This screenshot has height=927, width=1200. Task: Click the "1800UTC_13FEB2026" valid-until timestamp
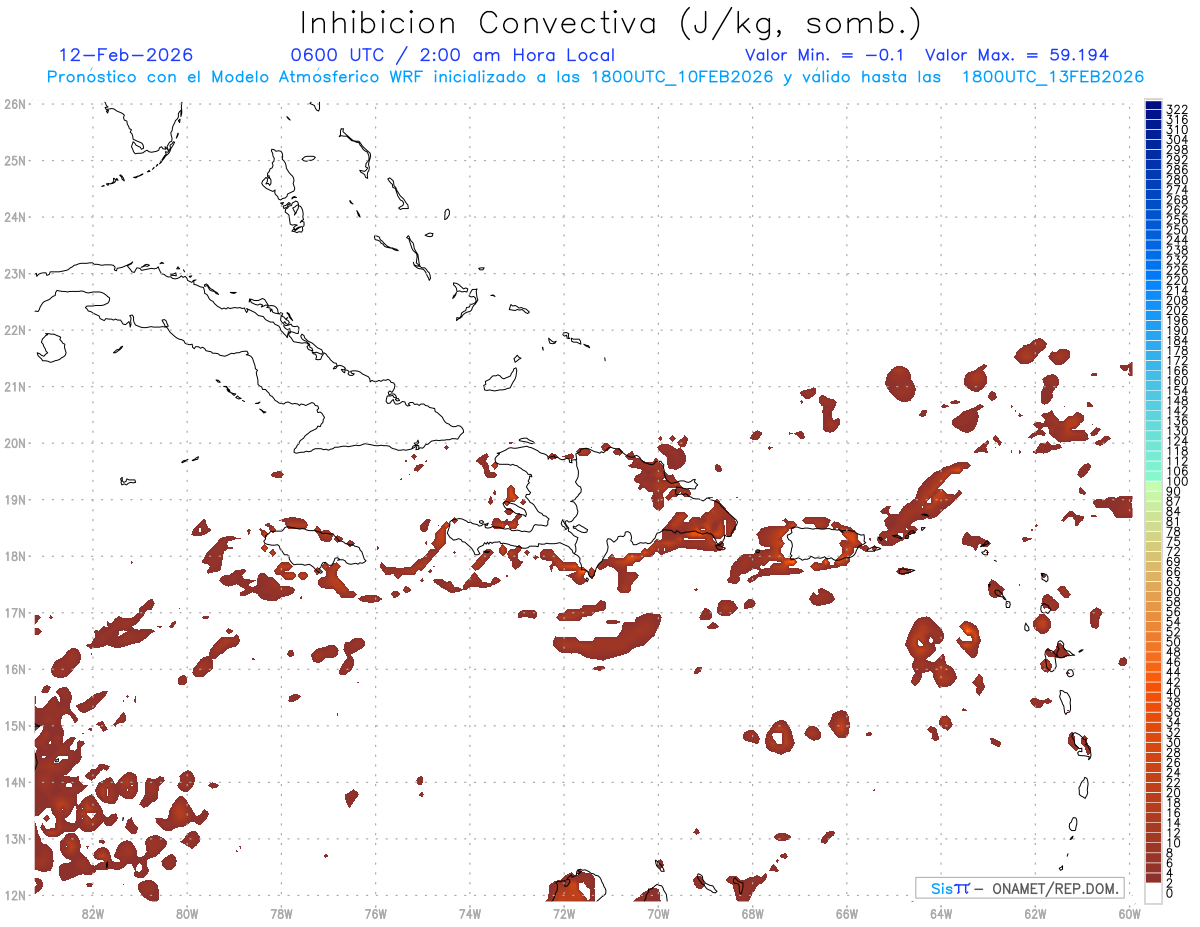(1053, 77)
